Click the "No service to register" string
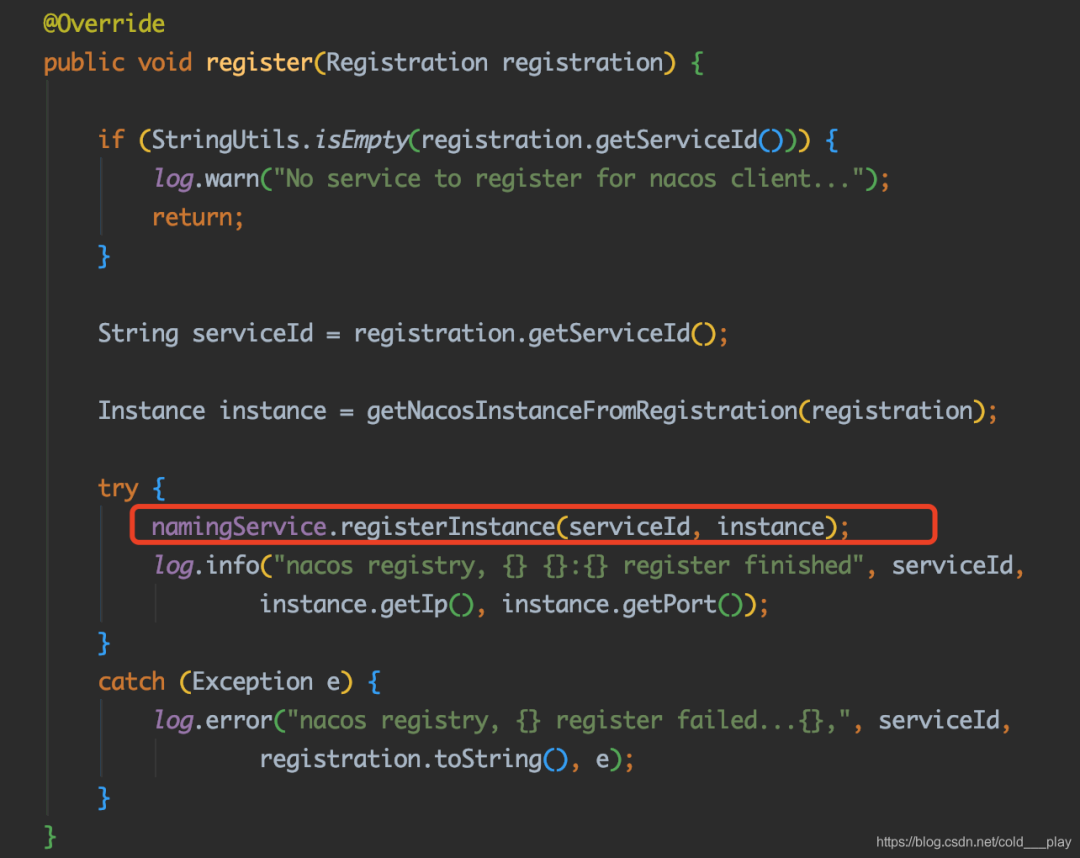Screen dimensions: 1080x858 coord(574,179)
